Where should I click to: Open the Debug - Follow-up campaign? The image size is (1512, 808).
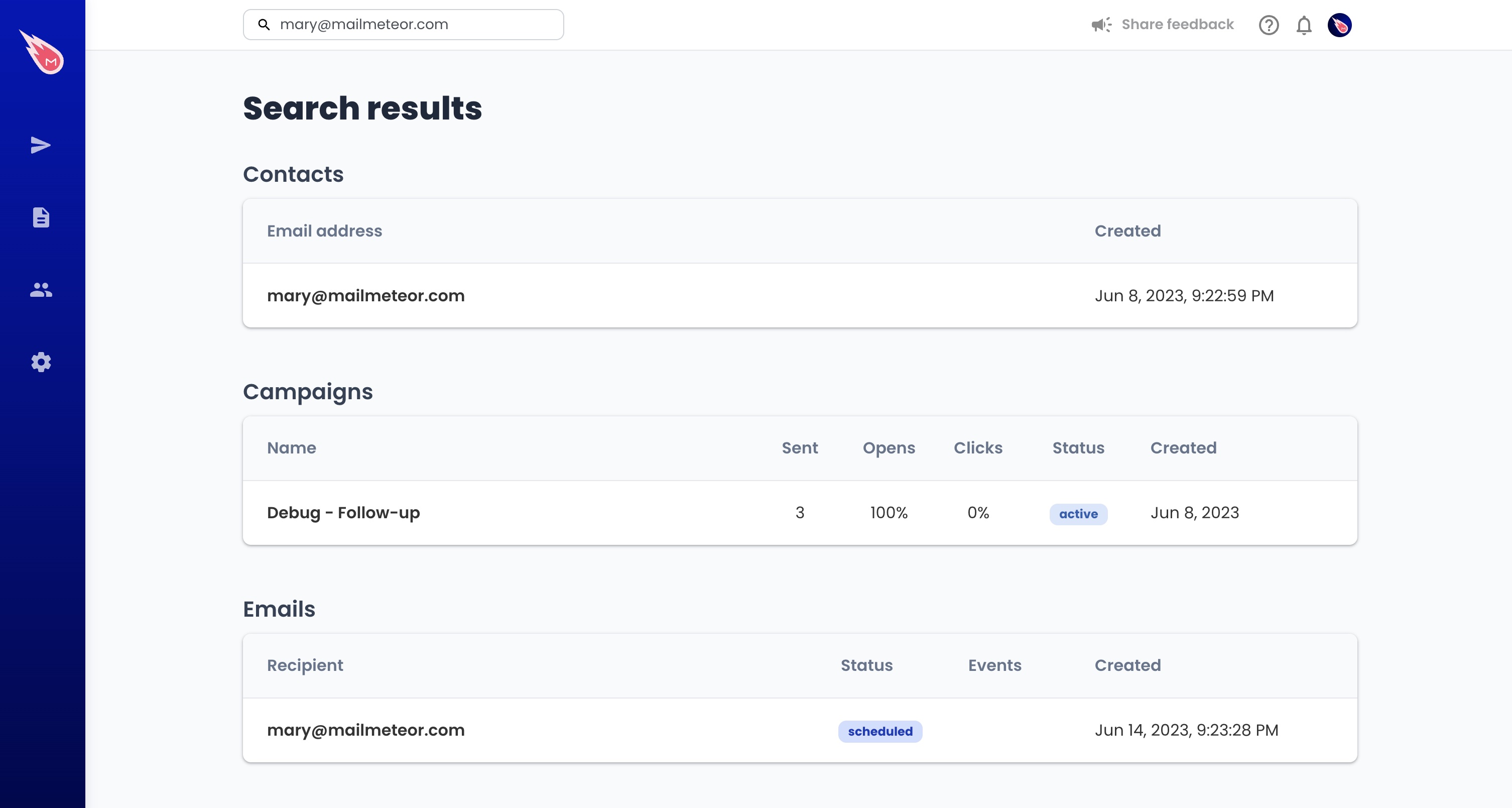coord(343,513)
